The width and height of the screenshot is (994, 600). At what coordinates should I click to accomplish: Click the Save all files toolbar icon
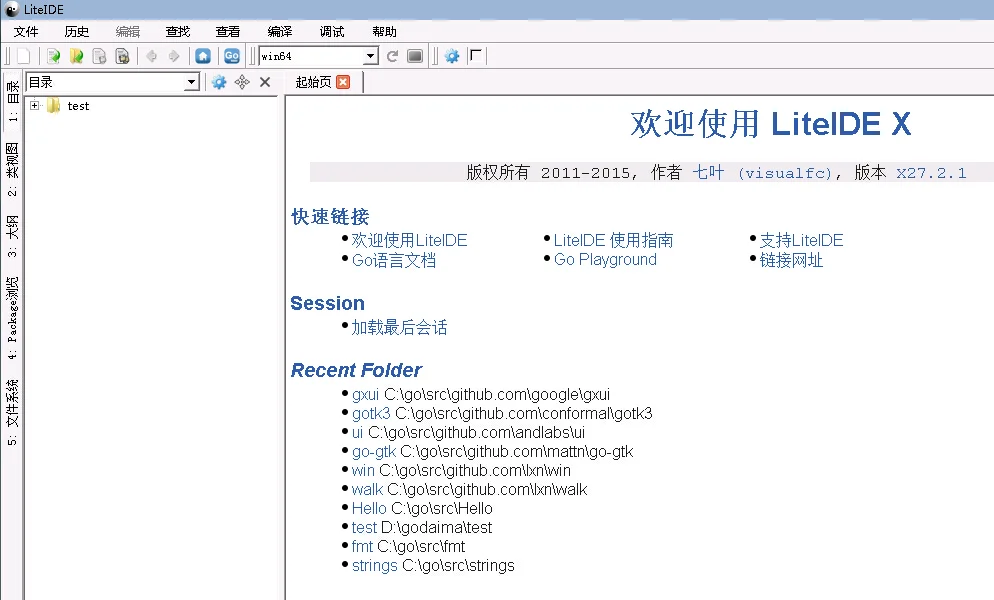point(122,56)
